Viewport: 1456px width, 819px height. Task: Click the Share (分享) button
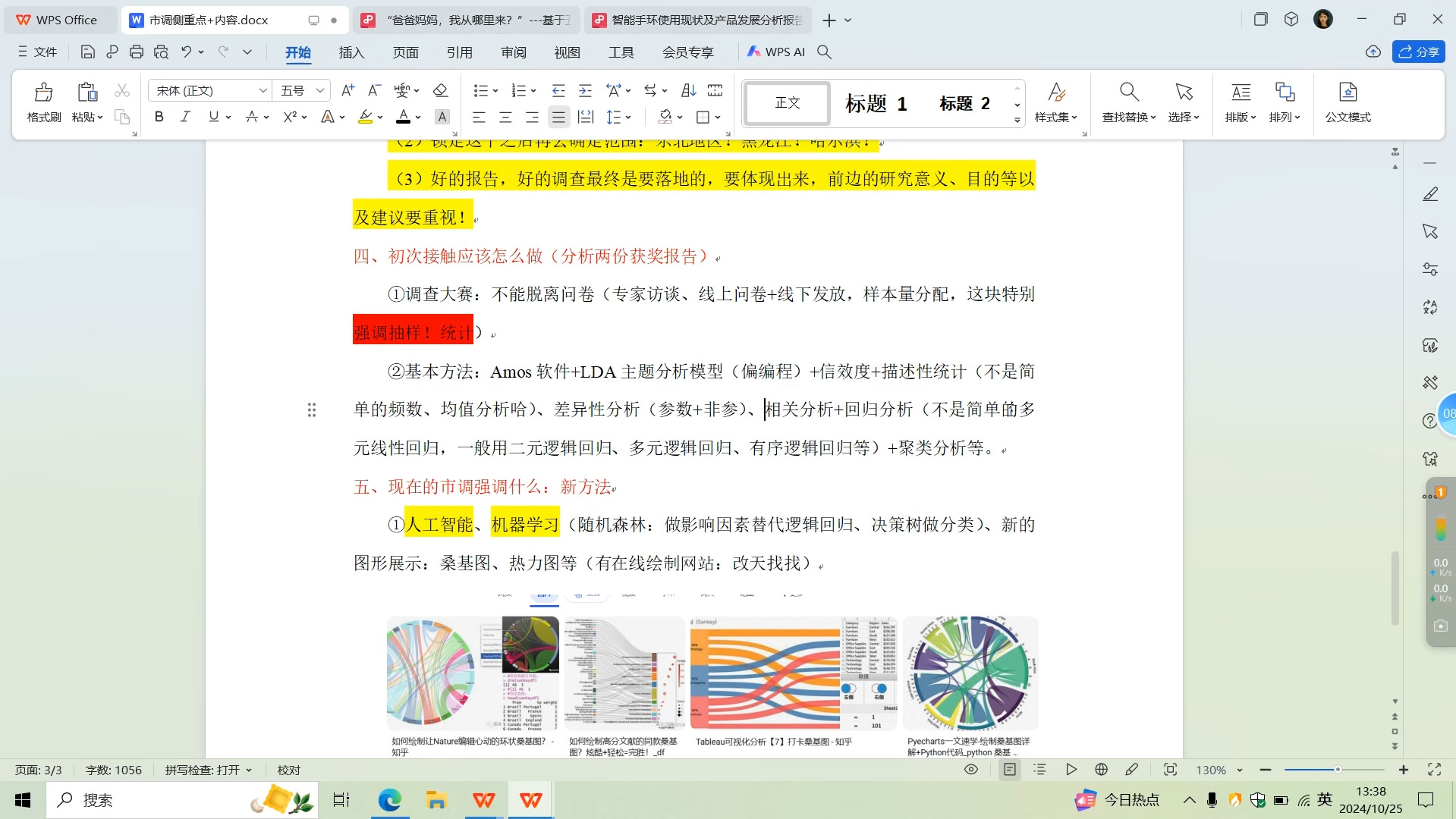[x=1418, y=52]
